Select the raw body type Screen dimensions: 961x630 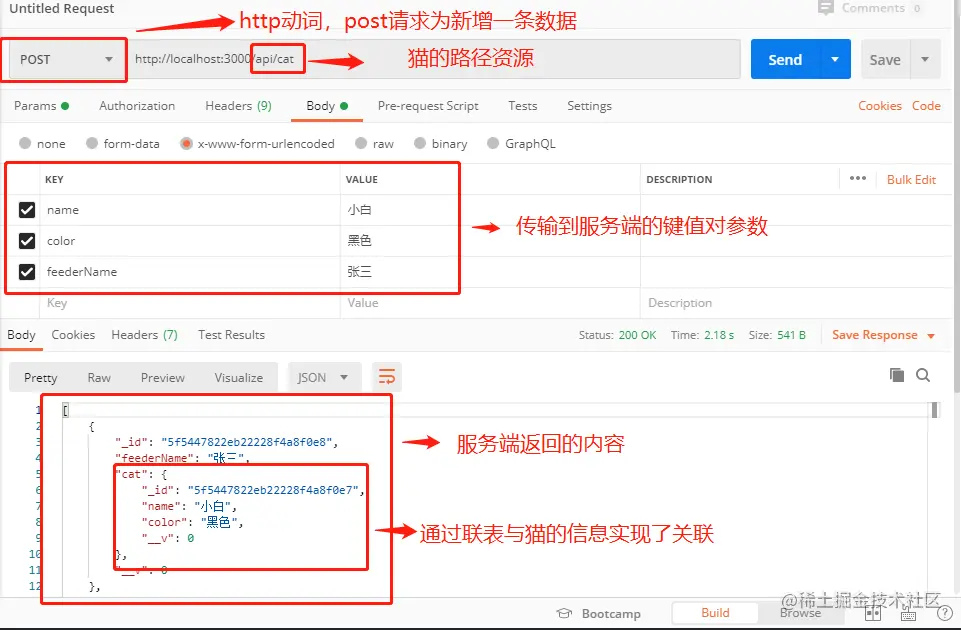tap(374, 143)
